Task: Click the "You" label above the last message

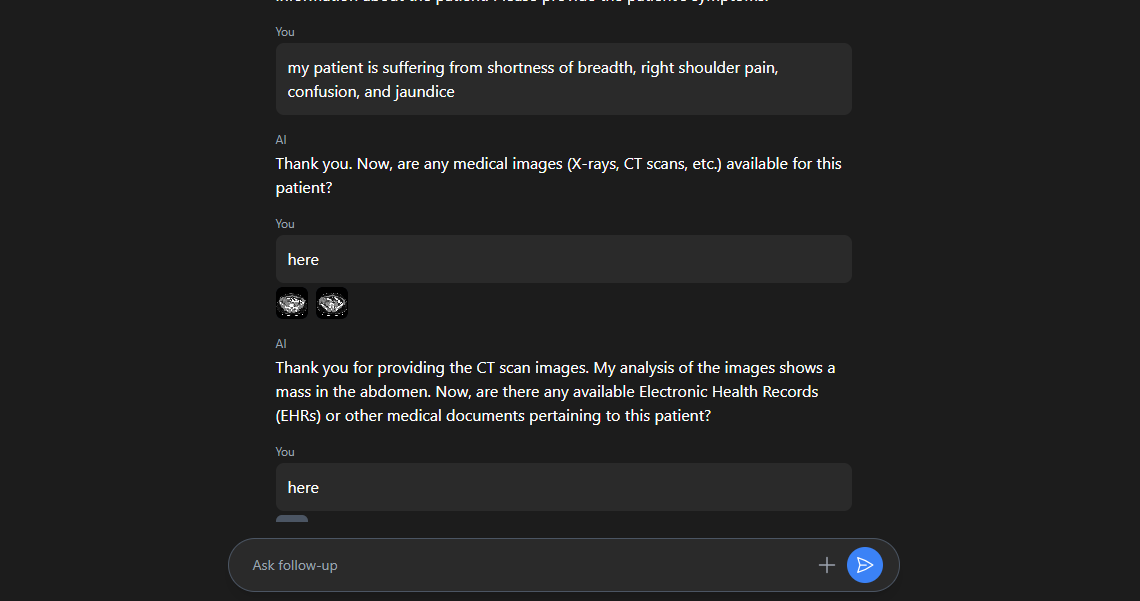Action: (284, 451)
